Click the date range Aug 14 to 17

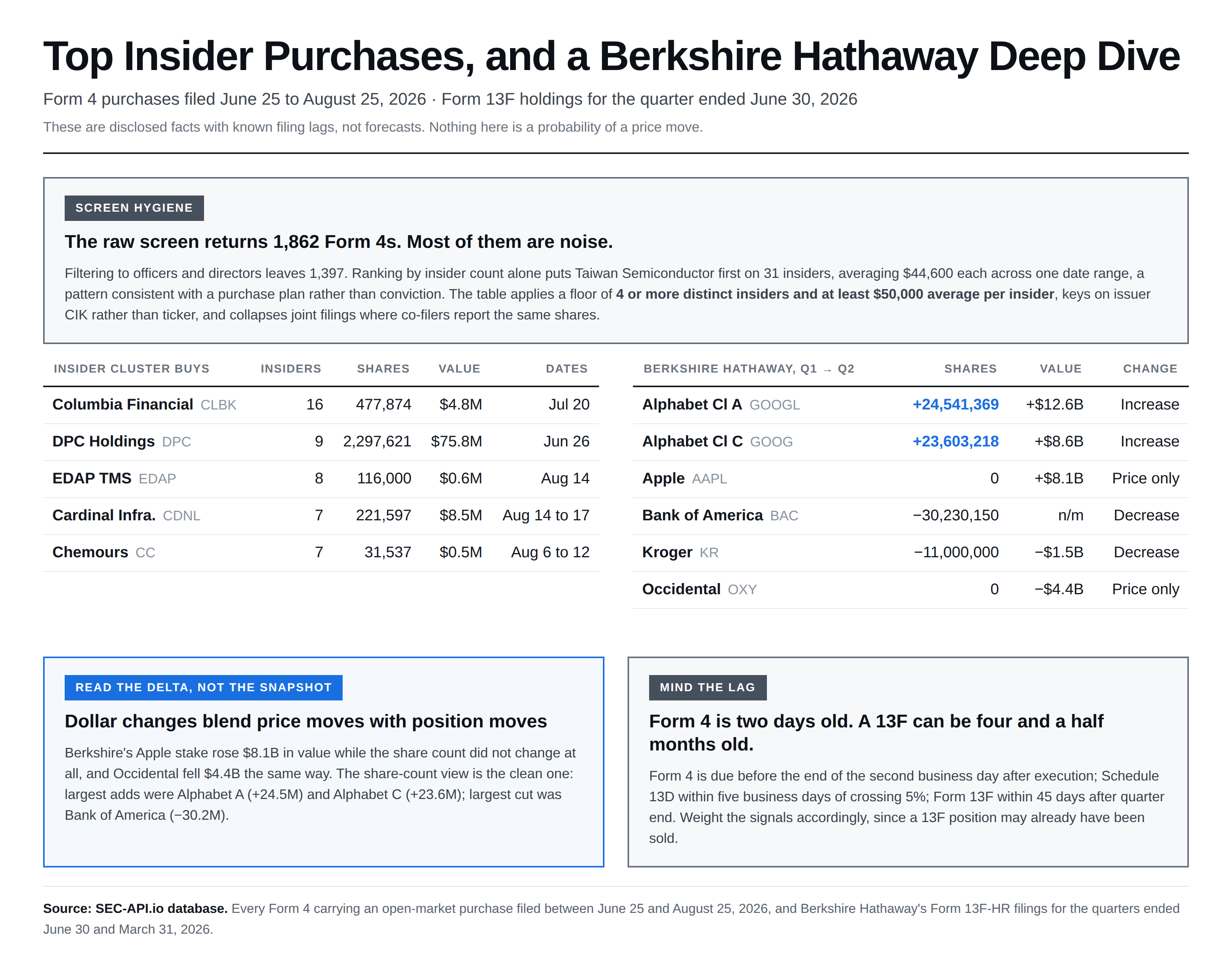coord(546,515)
